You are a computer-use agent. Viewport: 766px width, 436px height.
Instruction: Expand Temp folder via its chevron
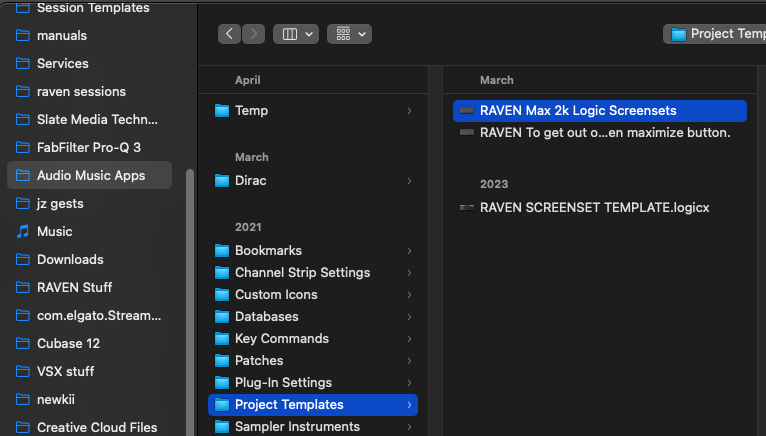pos(409,111)
